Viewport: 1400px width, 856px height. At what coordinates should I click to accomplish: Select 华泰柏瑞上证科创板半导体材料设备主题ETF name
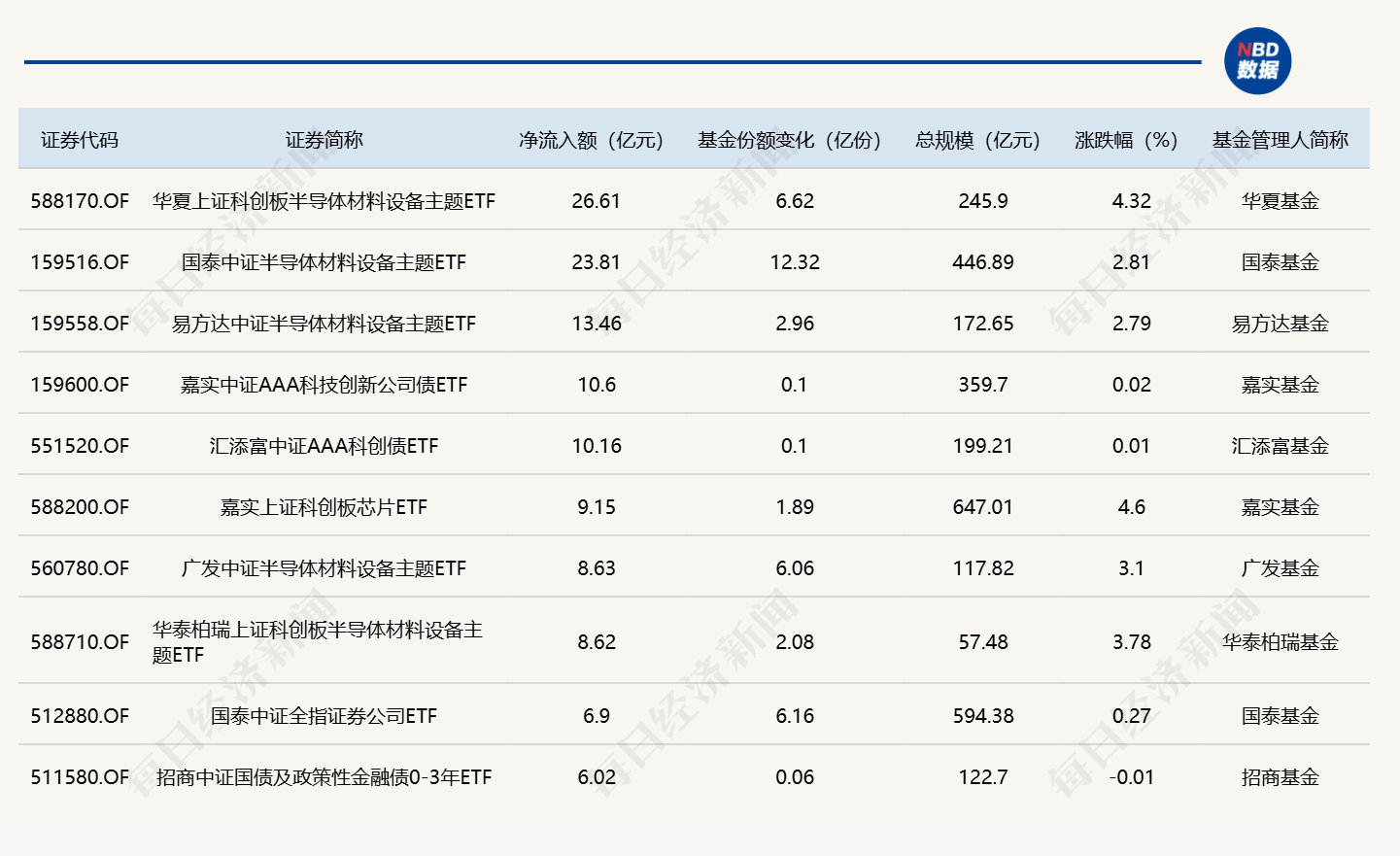pos(318,642)
